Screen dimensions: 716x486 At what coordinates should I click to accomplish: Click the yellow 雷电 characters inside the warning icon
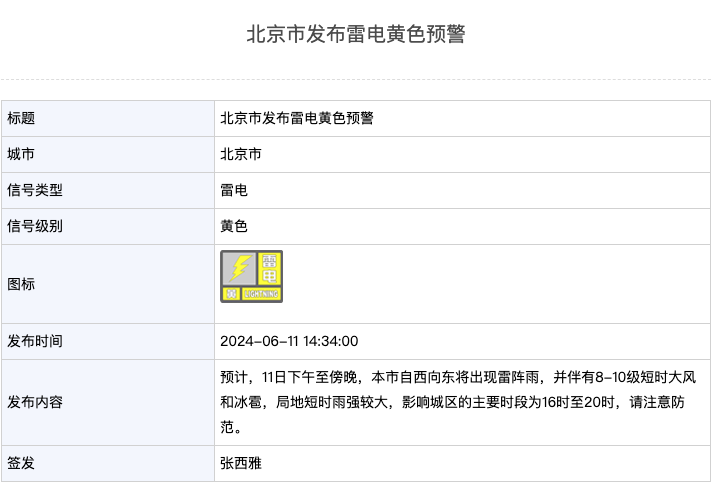pyautogui.click(x=270, y=268)
